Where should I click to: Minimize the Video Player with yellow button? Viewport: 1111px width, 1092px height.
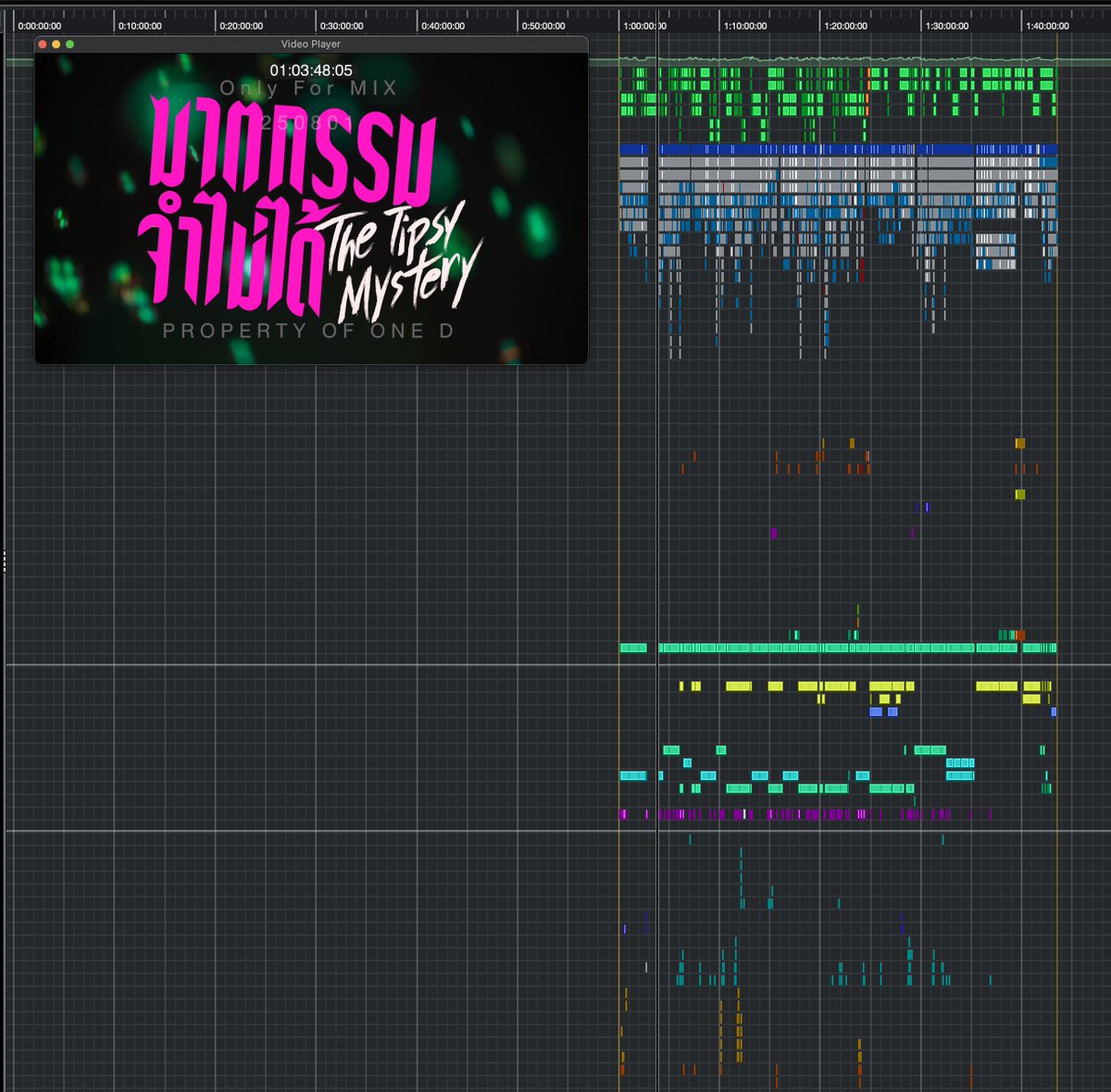click(x=56, y=44)
